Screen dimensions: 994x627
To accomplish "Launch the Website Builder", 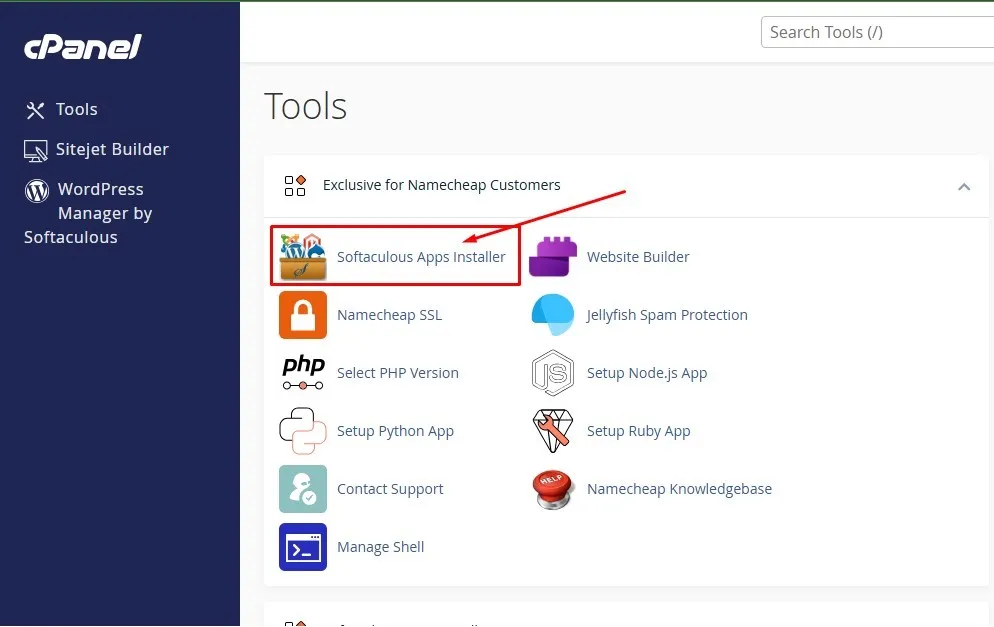I will [x=638, y=256].
